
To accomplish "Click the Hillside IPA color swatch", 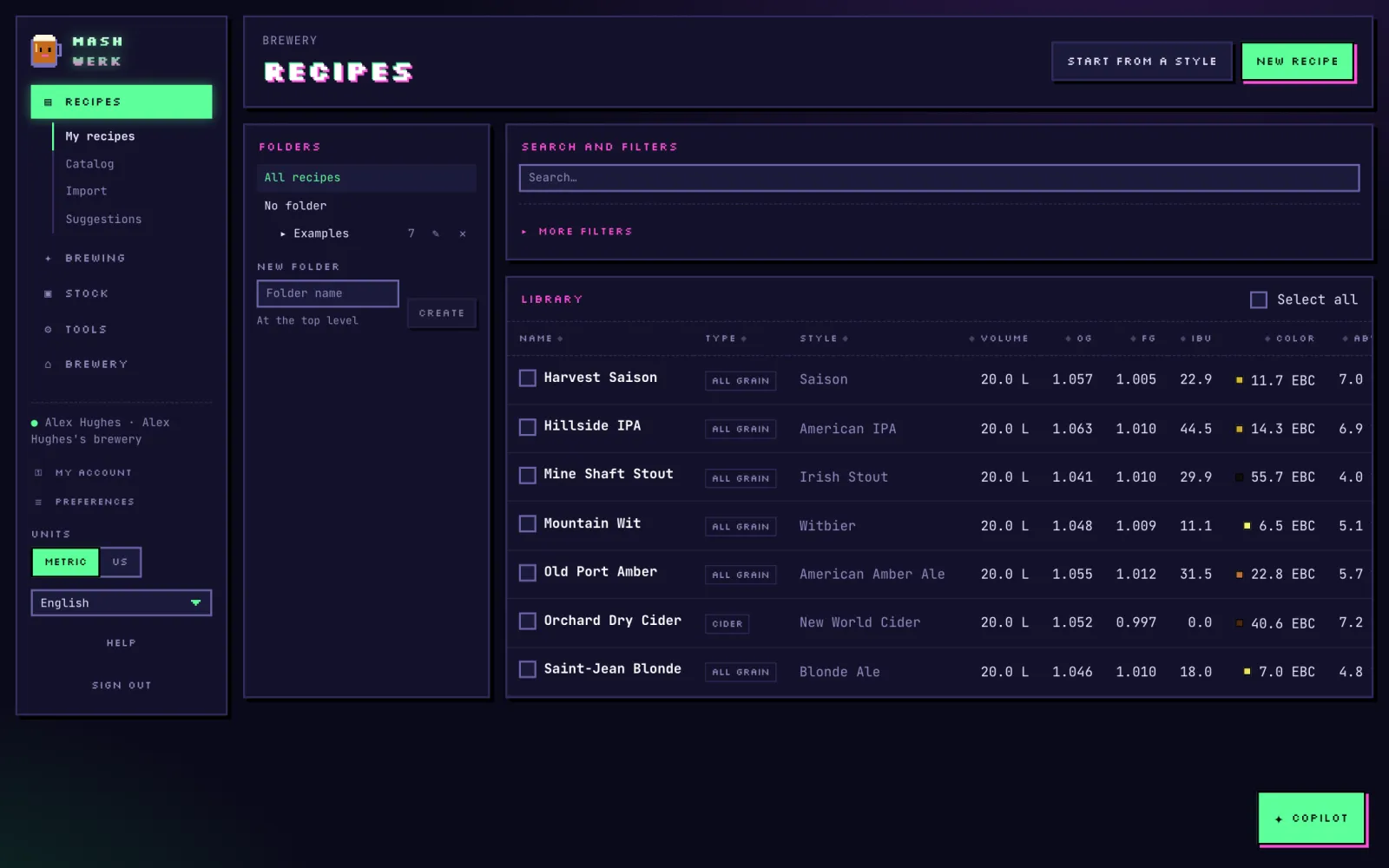I will point(1239,429).
